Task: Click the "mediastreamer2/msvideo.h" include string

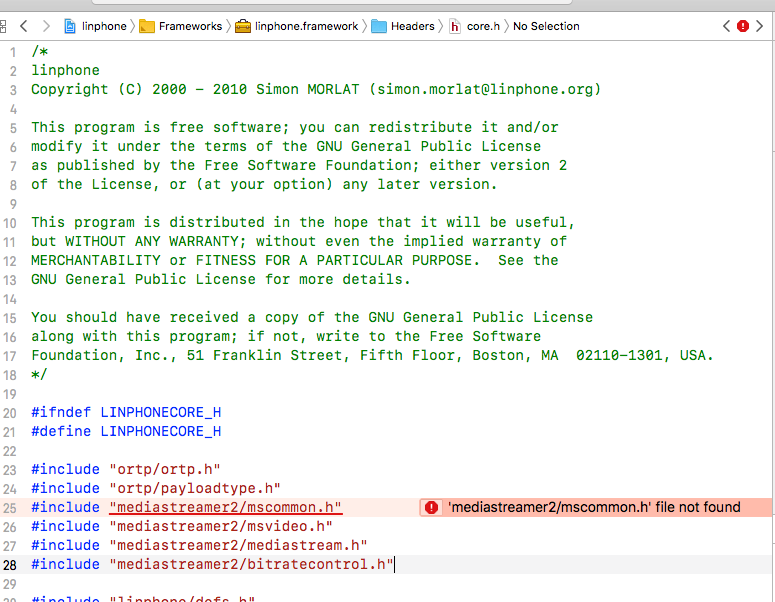Action: click(221, 526)
